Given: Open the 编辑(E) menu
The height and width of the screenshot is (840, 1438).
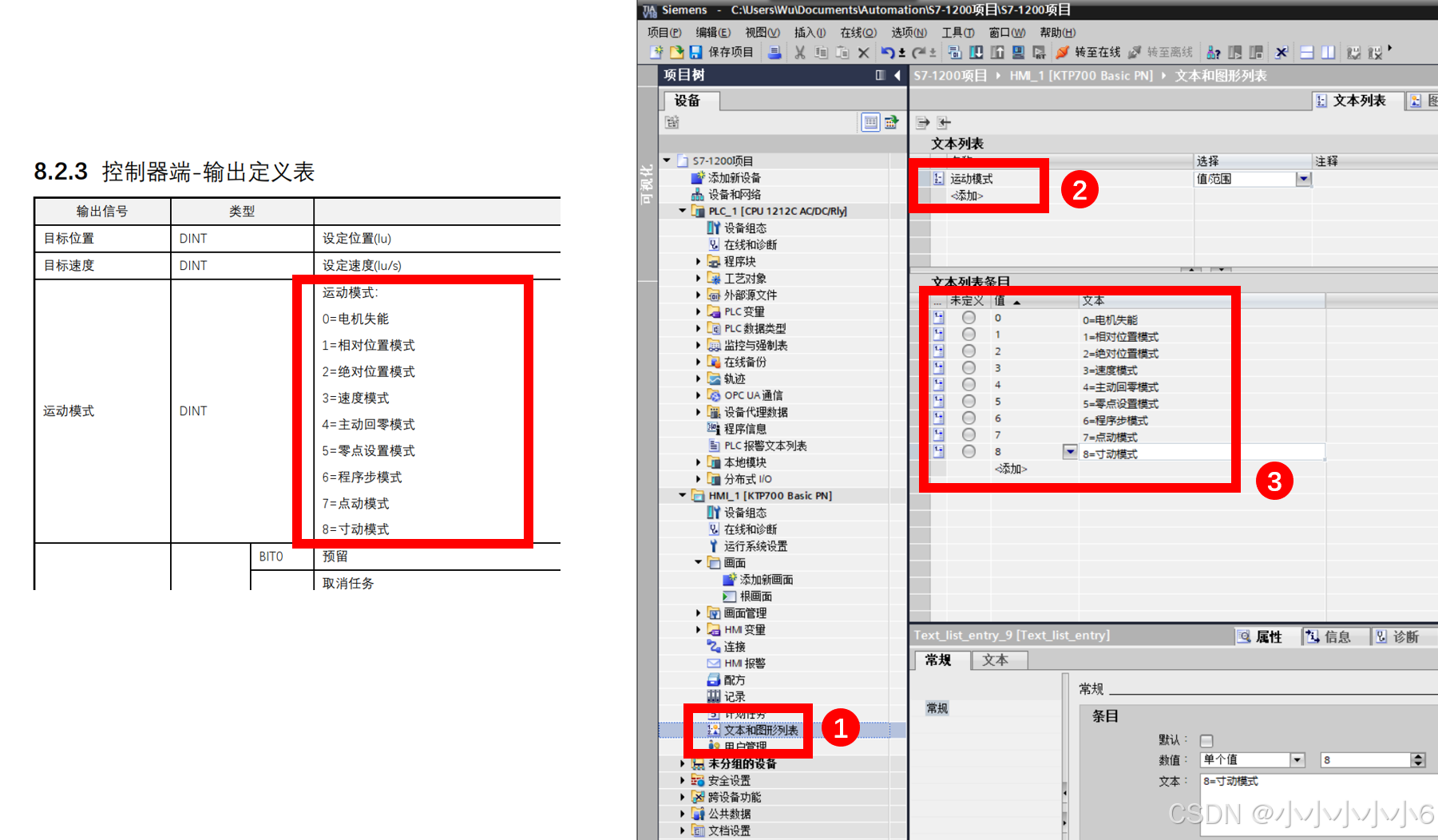Looking at the screenshot, I should (713, 33).
